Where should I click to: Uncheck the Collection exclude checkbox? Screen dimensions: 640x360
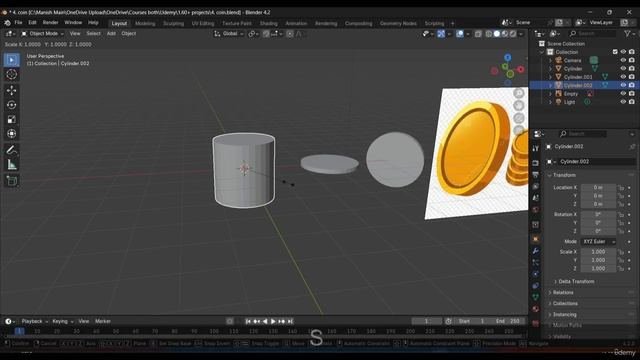615,52
